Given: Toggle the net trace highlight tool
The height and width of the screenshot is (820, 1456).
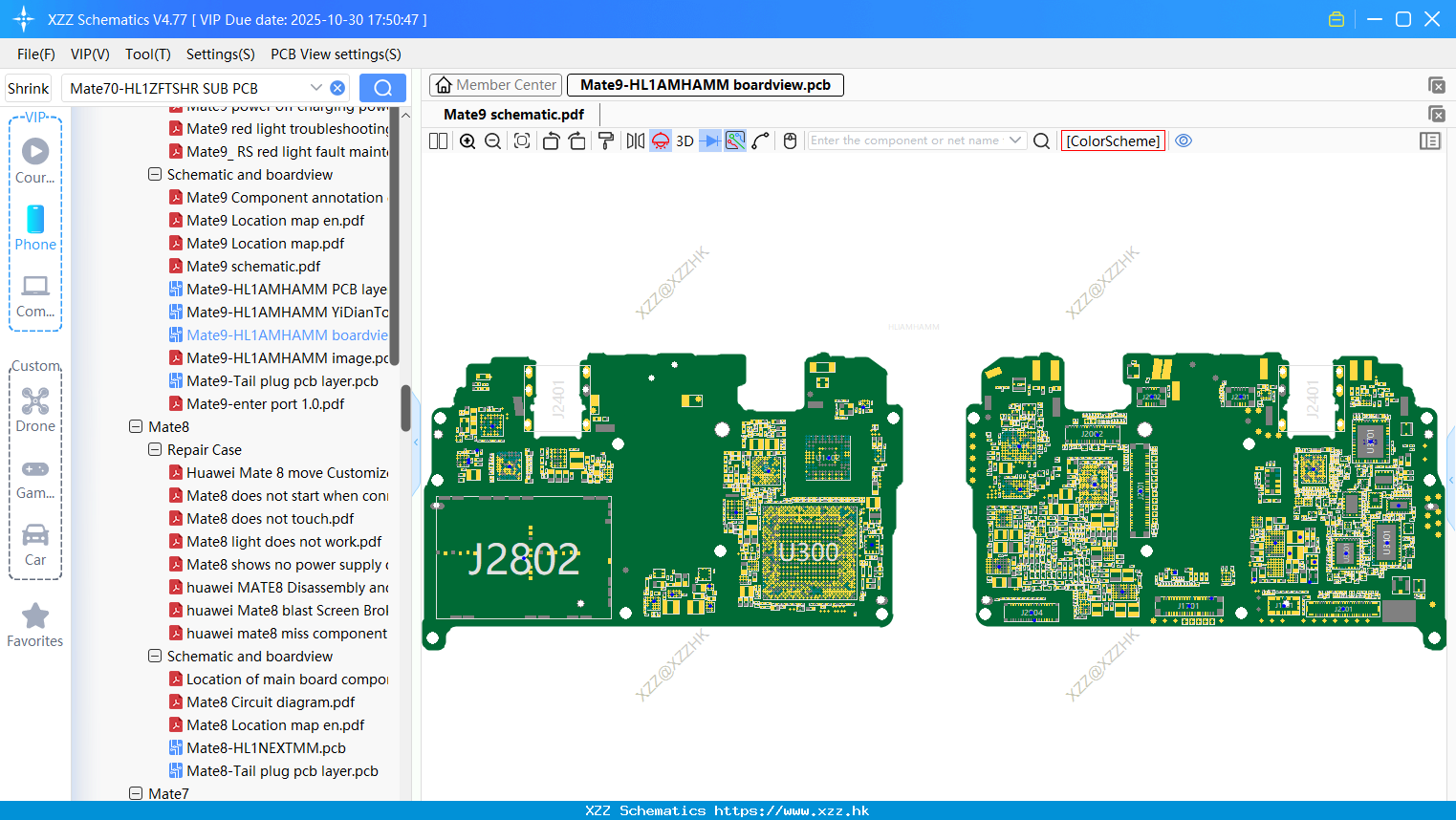Looking at the screenshot, I should (x=735, y=141).
